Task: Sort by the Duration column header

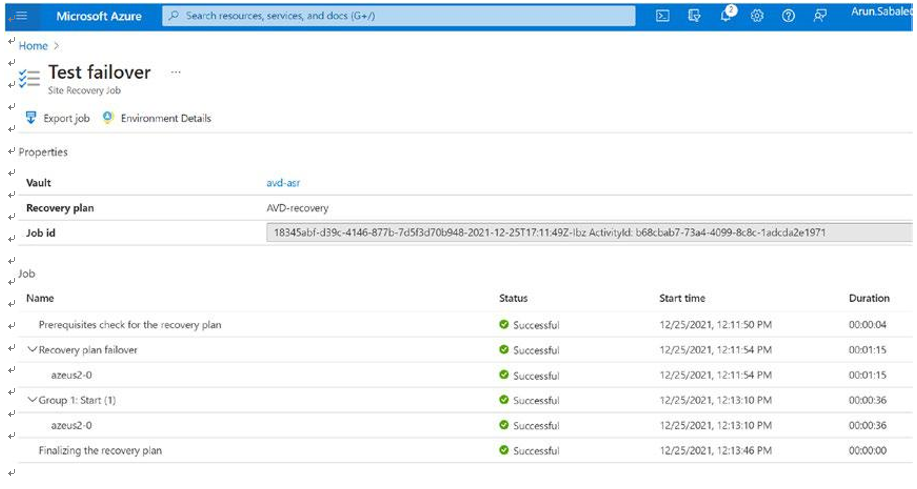Action: coord(869,298)
